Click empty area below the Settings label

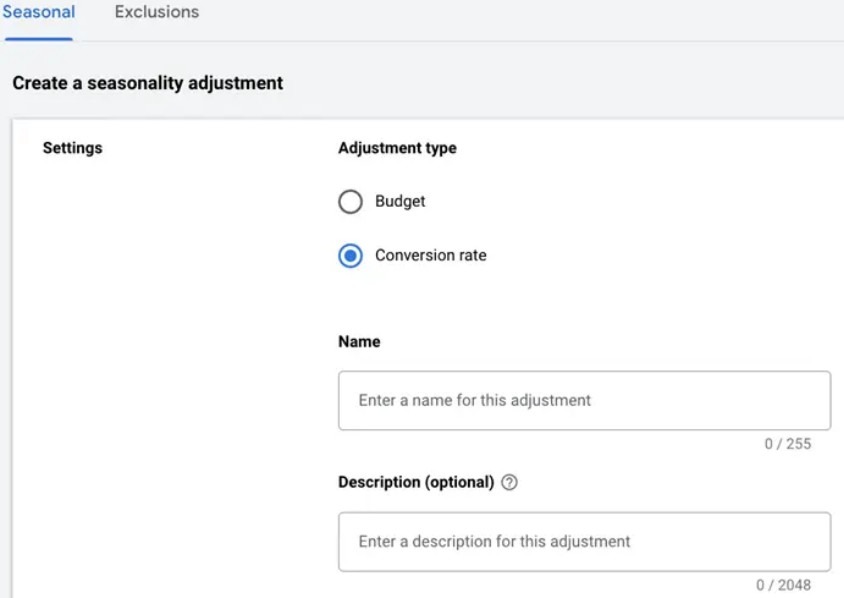tap(150, 350)
